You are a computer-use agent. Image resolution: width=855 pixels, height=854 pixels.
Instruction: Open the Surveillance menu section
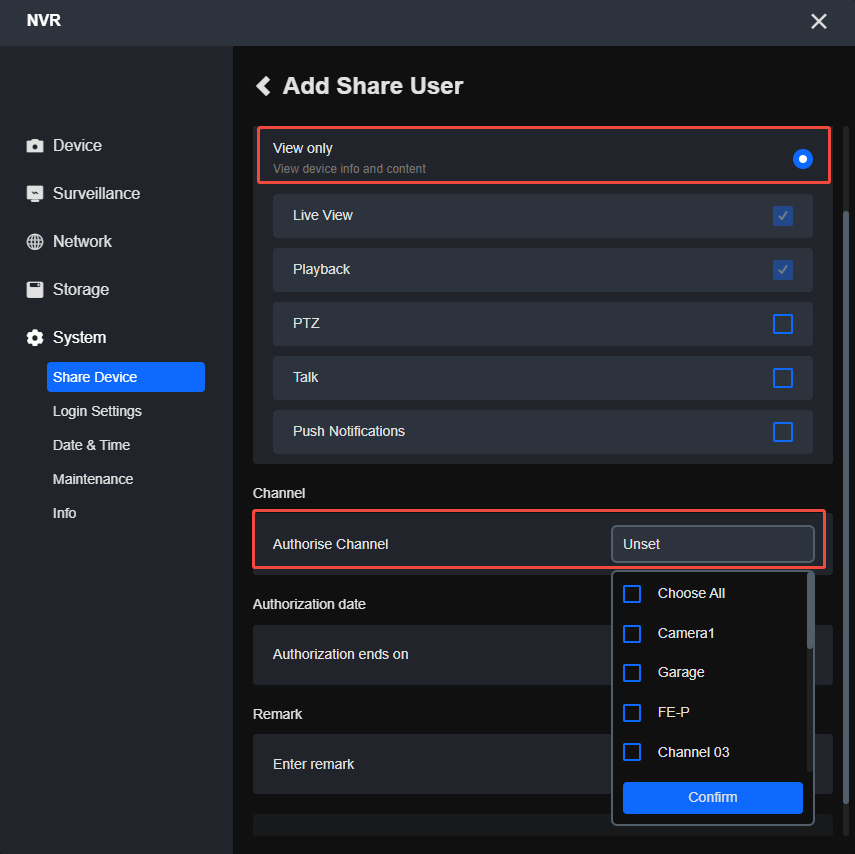click(96, 194)
